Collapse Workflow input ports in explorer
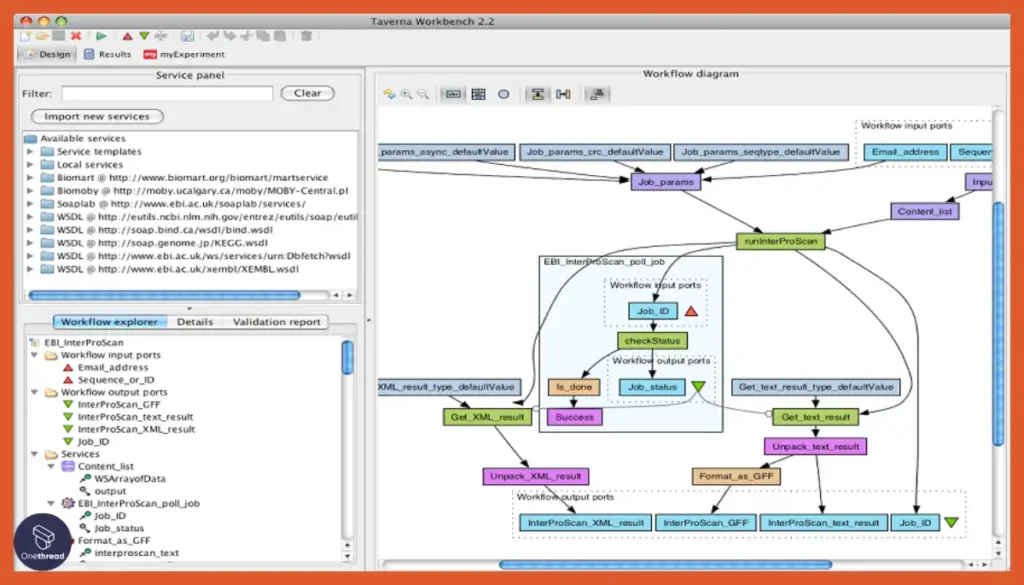The width and height of the screenshot is (1024, 585). [x=35, y=355]
